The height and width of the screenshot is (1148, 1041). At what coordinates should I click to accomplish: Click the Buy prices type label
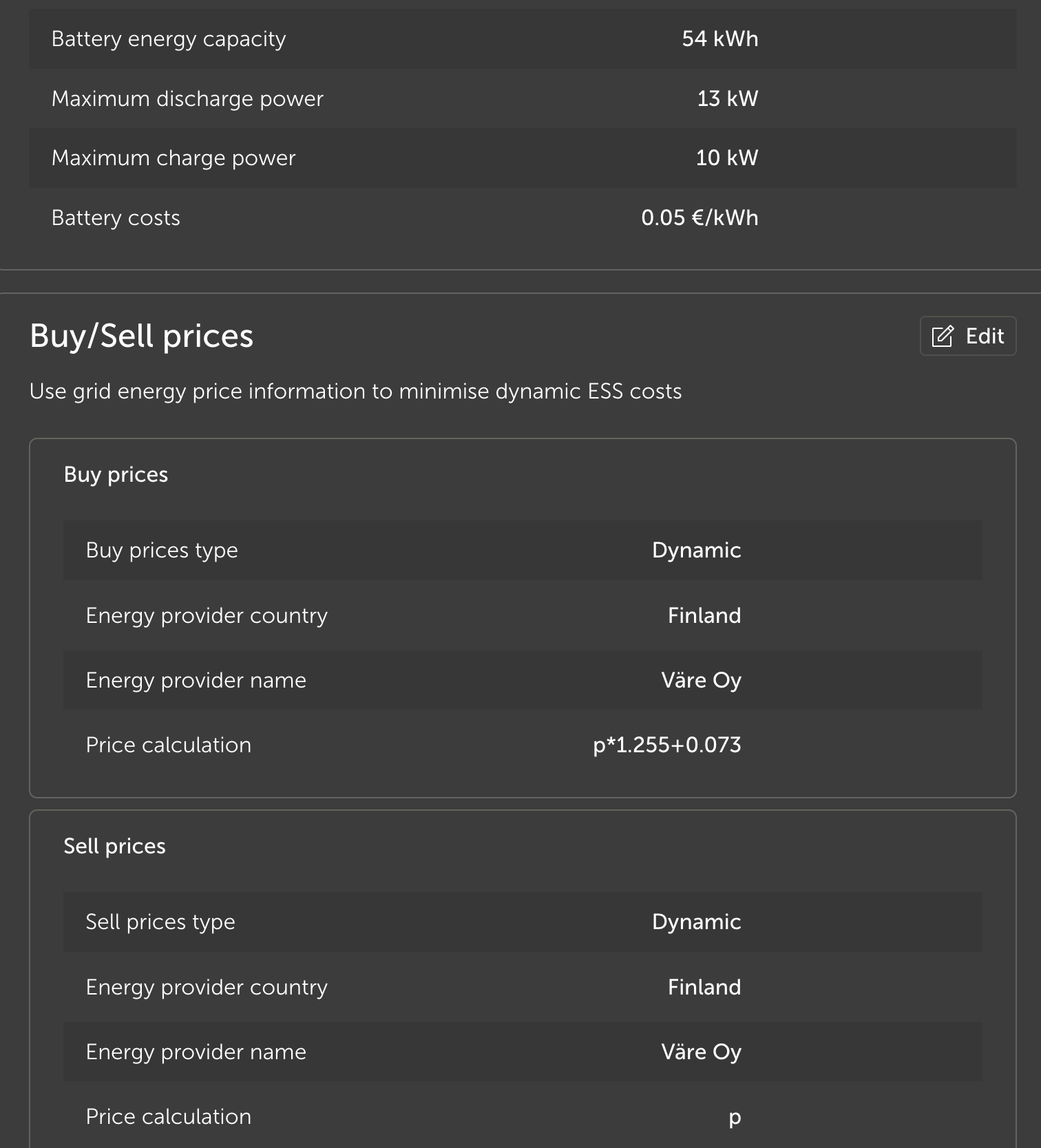point(162,551)
